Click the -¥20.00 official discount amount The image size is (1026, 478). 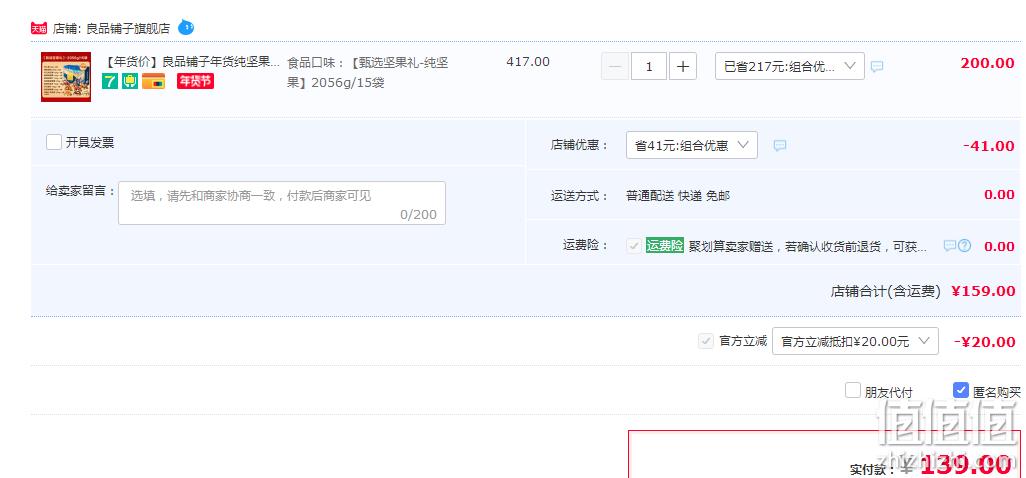984,341
